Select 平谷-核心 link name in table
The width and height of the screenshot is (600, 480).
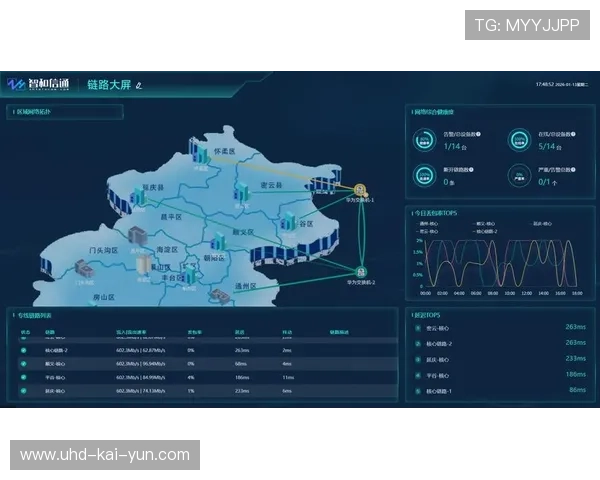55,377
